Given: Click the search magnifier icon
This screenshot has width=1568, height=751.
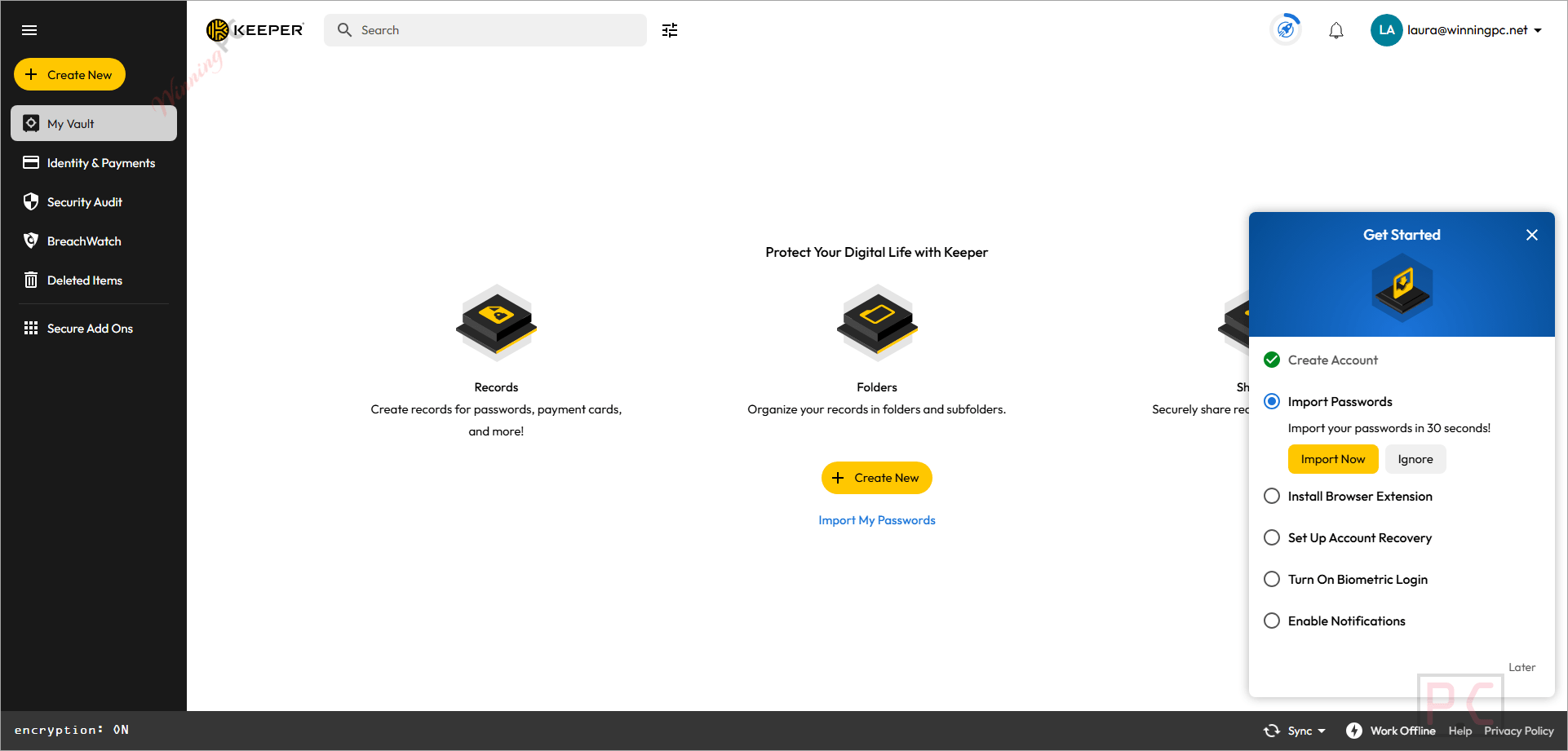Looking at the screenshot, I should coord(344,30).
